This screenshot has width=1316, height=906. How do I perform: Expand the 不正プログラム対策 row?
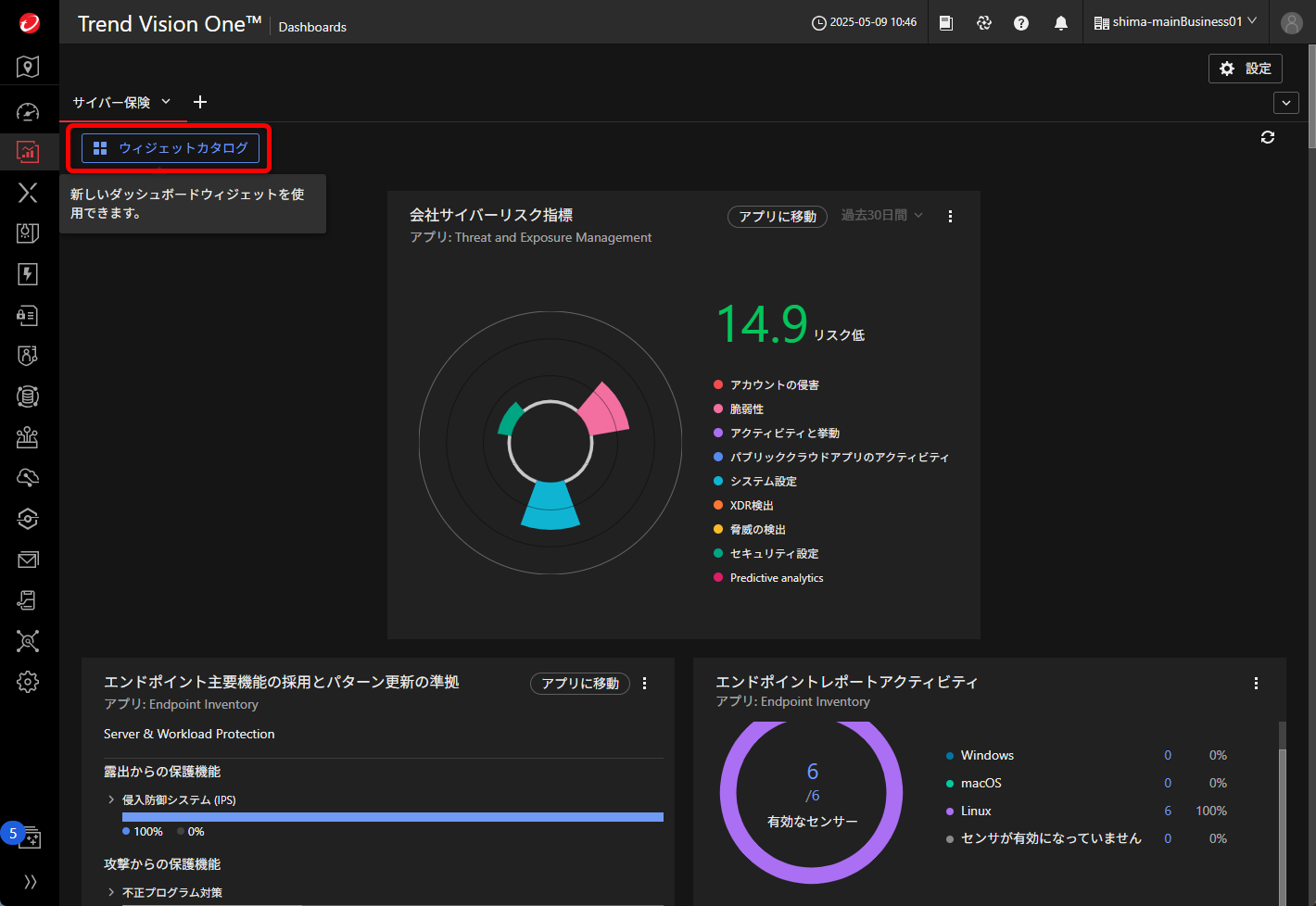coord(111,892)
